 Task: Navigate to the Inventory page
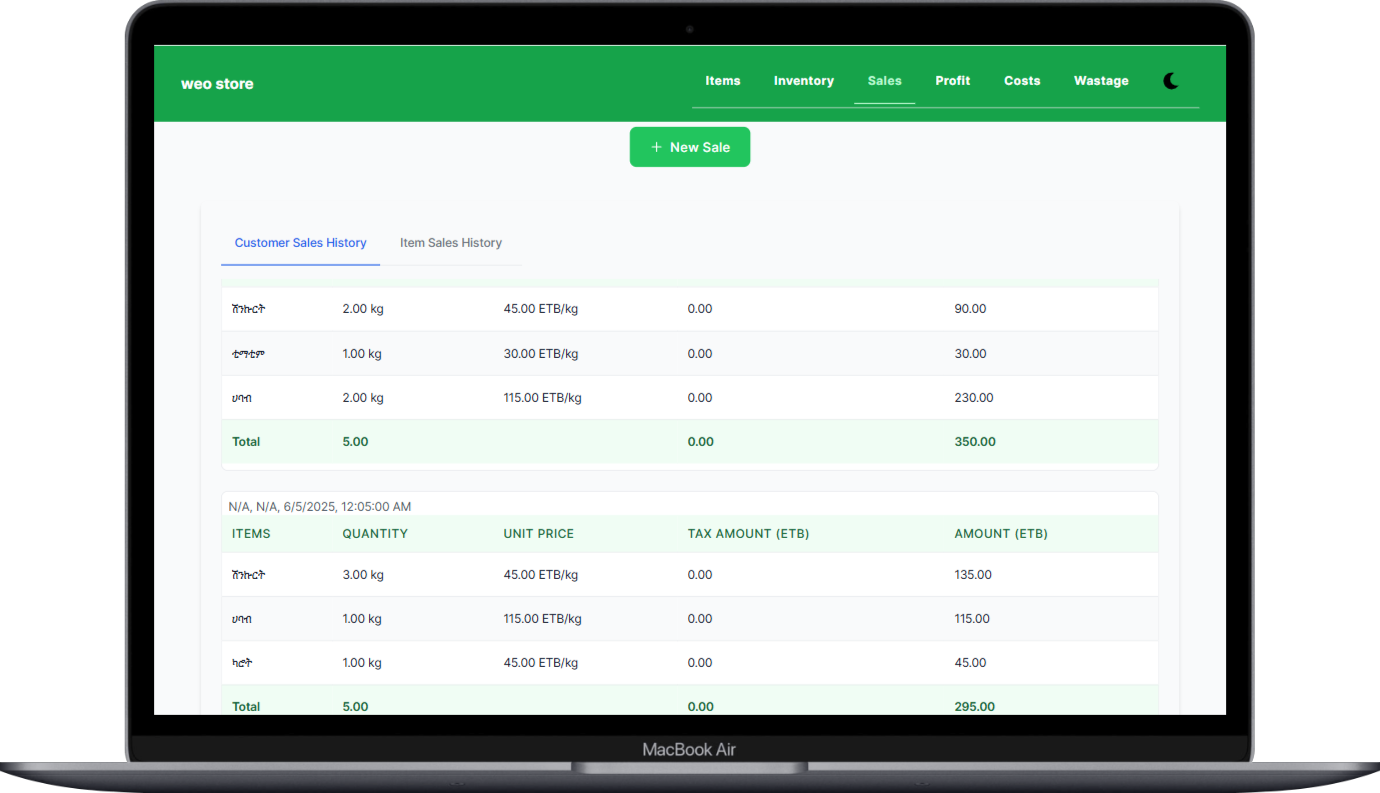pos(803,81)
